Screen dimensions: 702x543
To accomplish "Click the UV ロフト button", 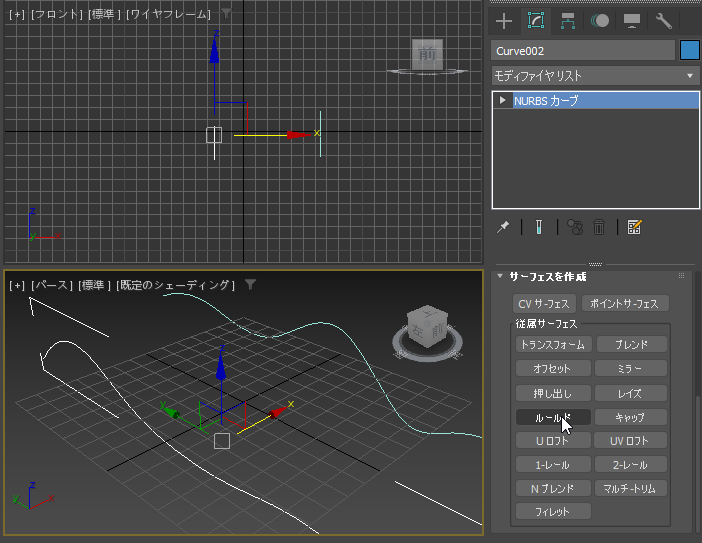I will point(631,440).
